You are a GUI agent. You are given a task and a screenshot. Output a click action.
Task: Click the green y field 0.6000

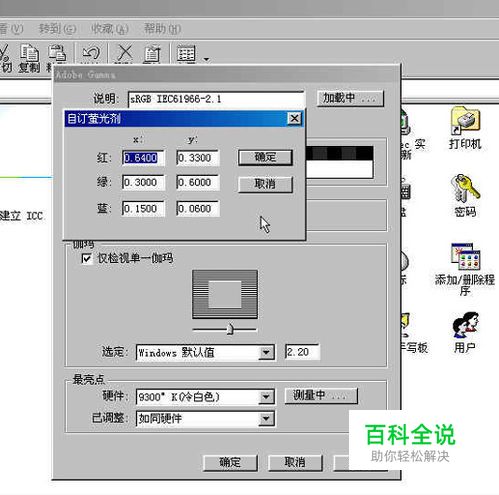[x=198, y=182]
